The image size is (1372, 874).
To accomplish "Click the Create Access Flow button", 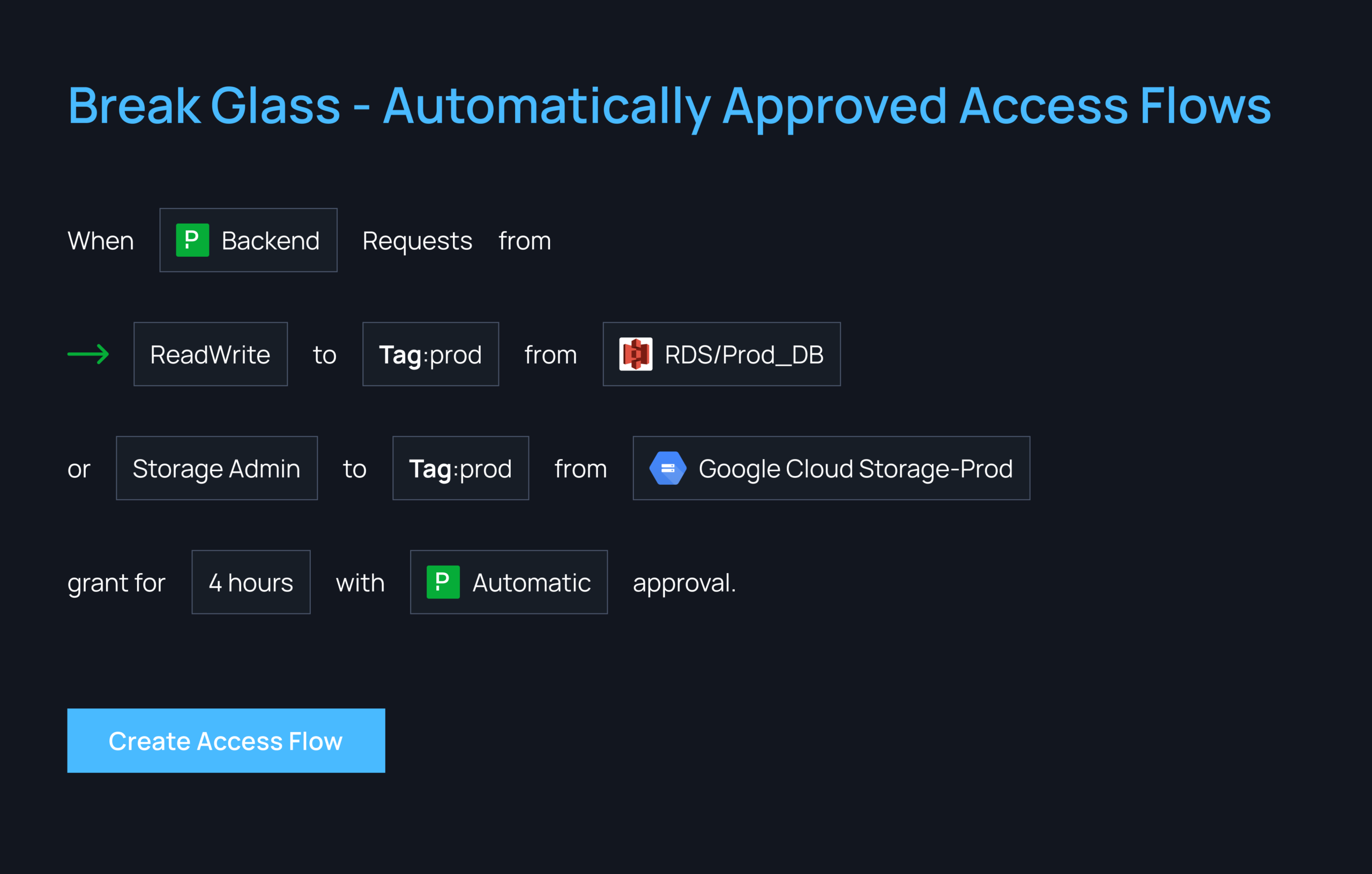I will pyautogui.click(x=225, y=740).
